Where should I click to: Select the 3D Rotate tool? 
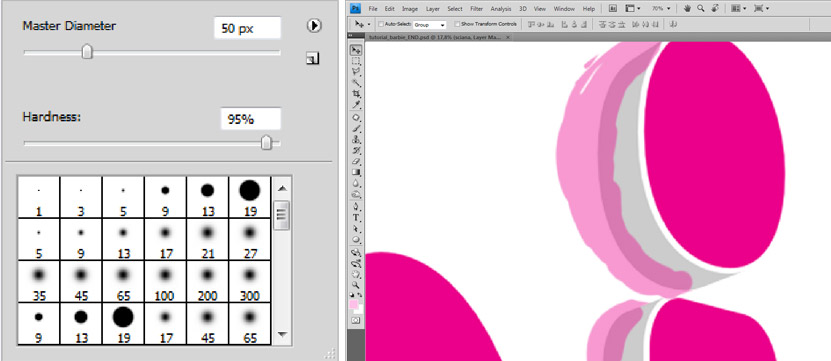click(356, 252)
